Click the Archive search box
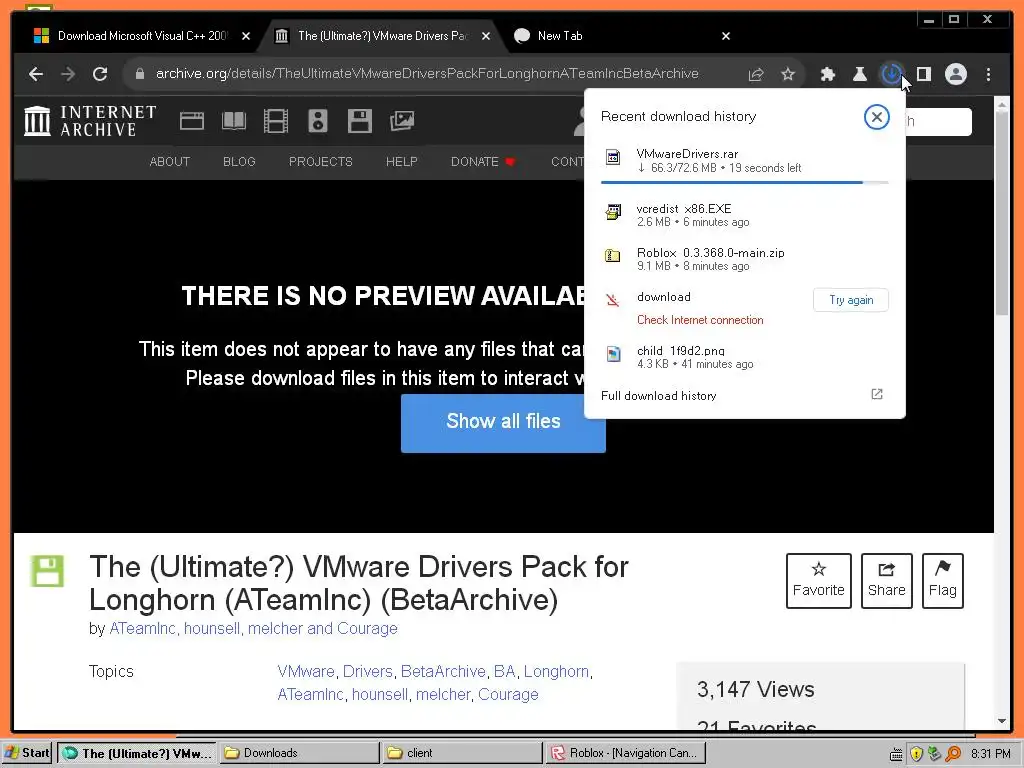The height and width of the screenshot is (768, 1024). click(938, 121)
